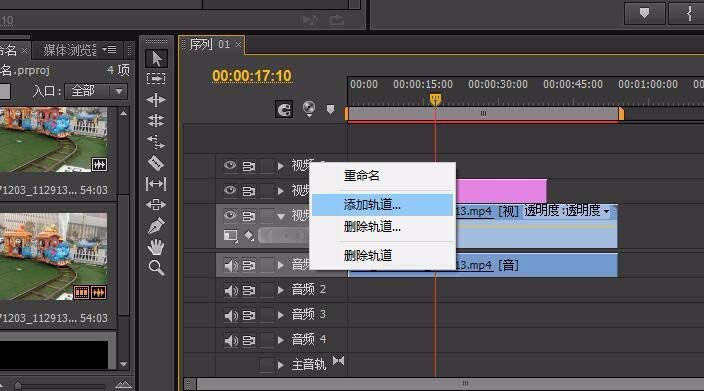Toggle sync lock on Audio 4 track

(x=249, y=341)
